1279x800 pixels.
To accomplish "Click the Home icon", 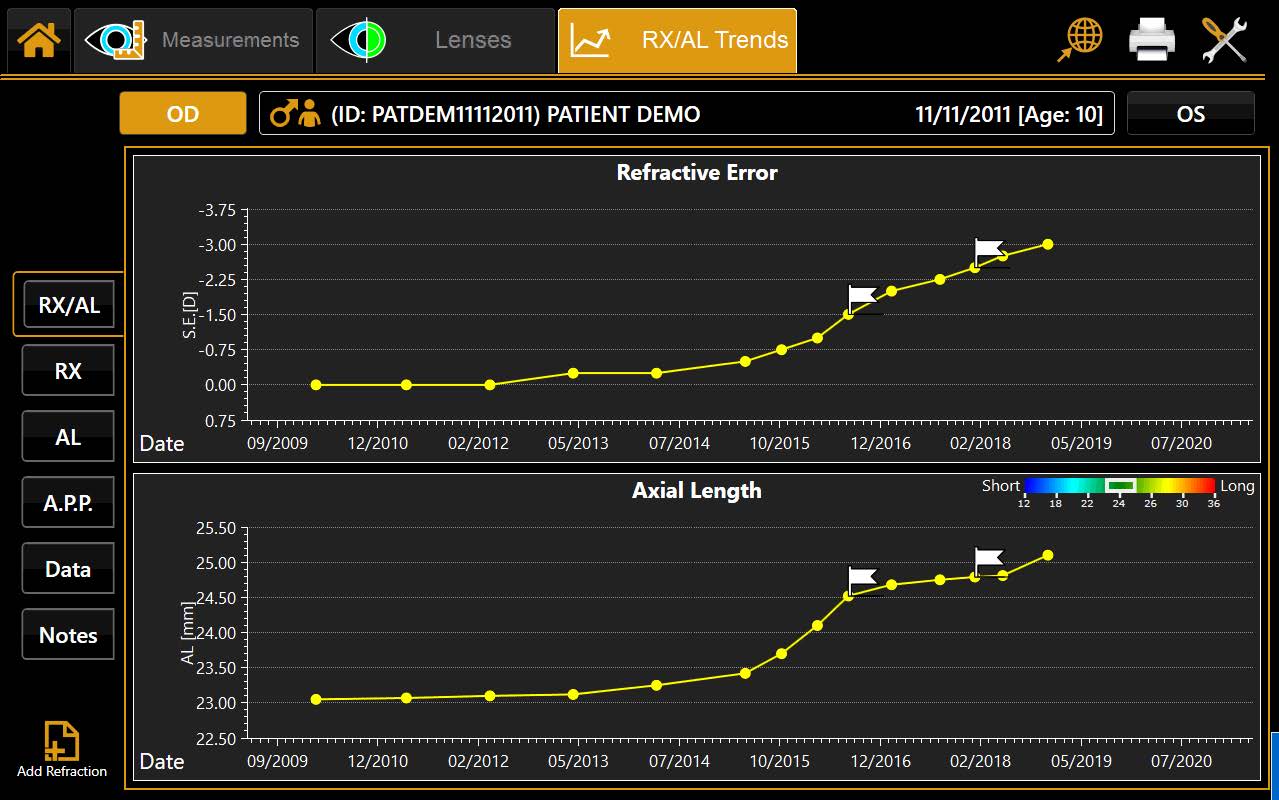I will tap(38, 40).
